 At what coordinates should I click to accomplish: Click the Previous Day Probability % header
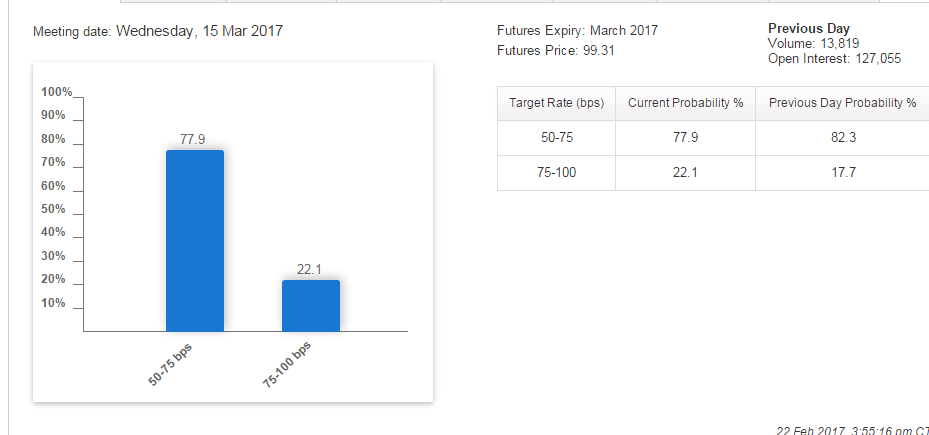pyautogui.click(x=842, y=103)
